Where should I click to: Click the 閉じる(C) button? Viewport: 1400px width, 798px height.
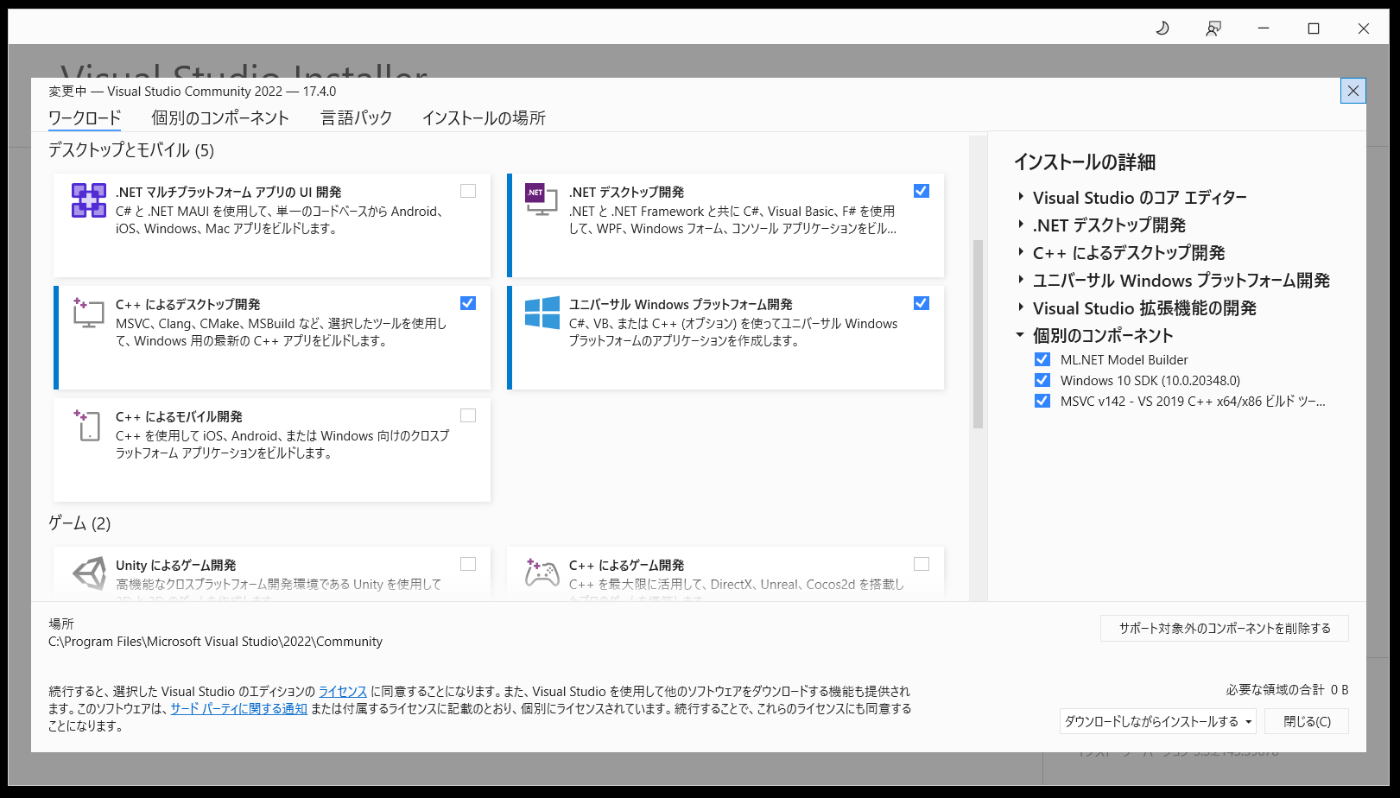1307,722
